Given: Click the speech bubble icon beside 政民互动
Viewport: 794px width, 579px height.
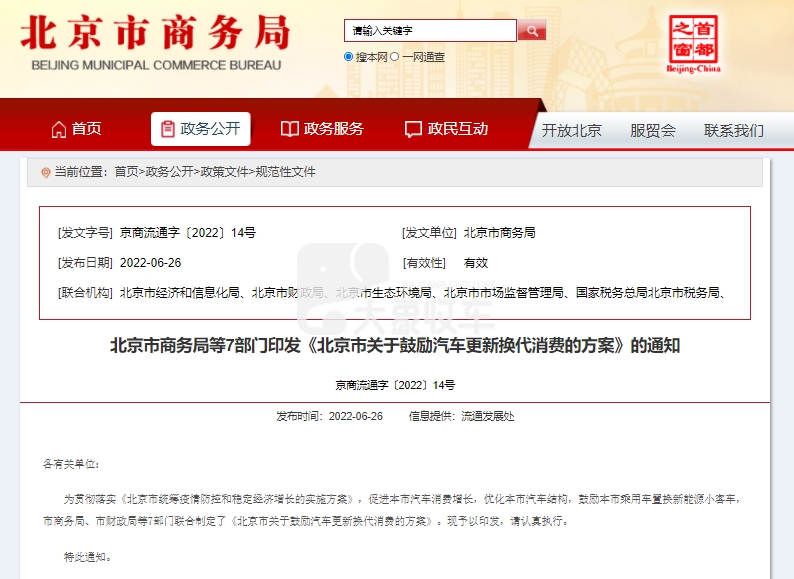Looking at the screenshot, I should [413, 129].
